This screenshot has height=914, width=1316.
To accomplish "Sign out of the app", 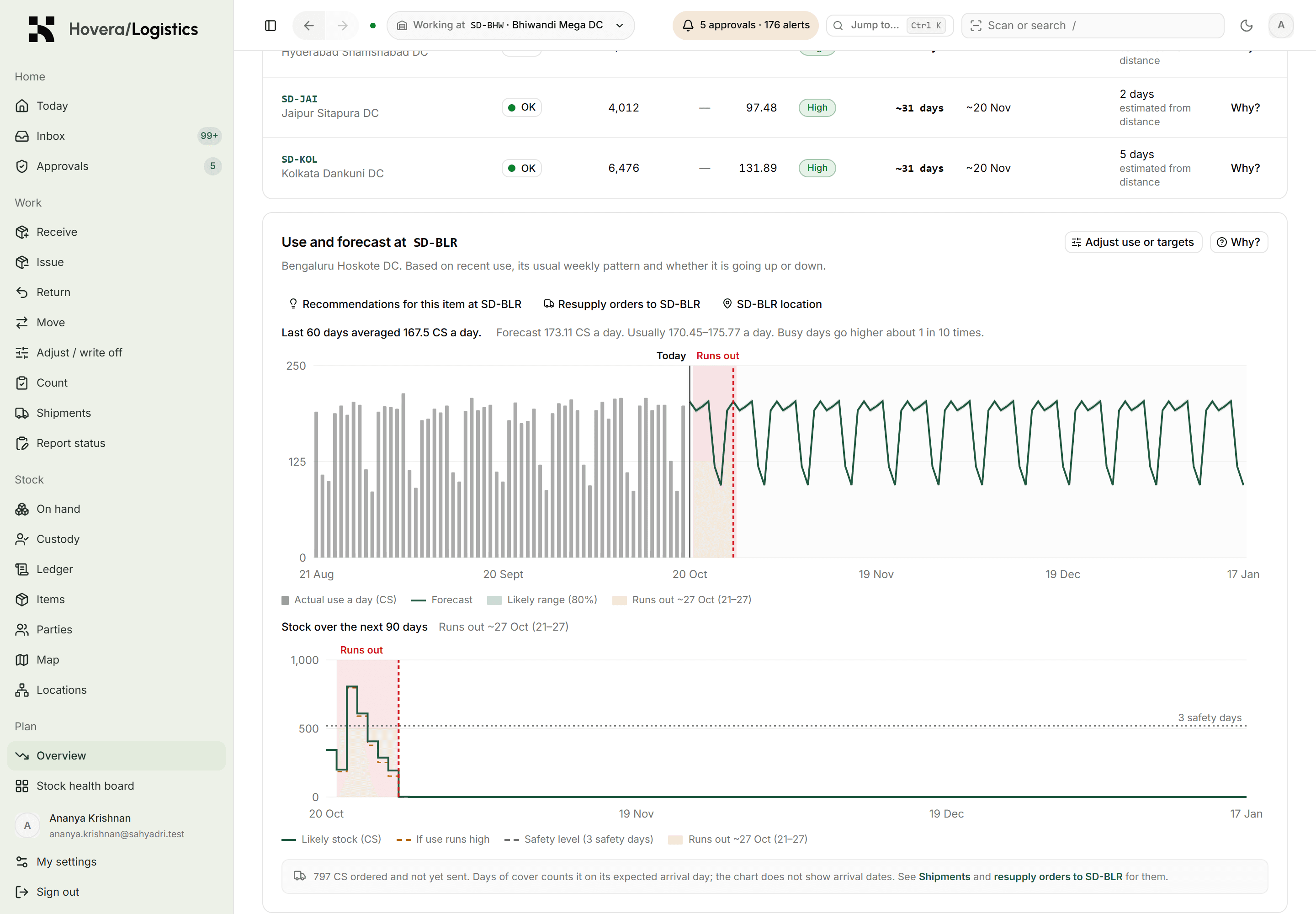I will coord(116,892).
